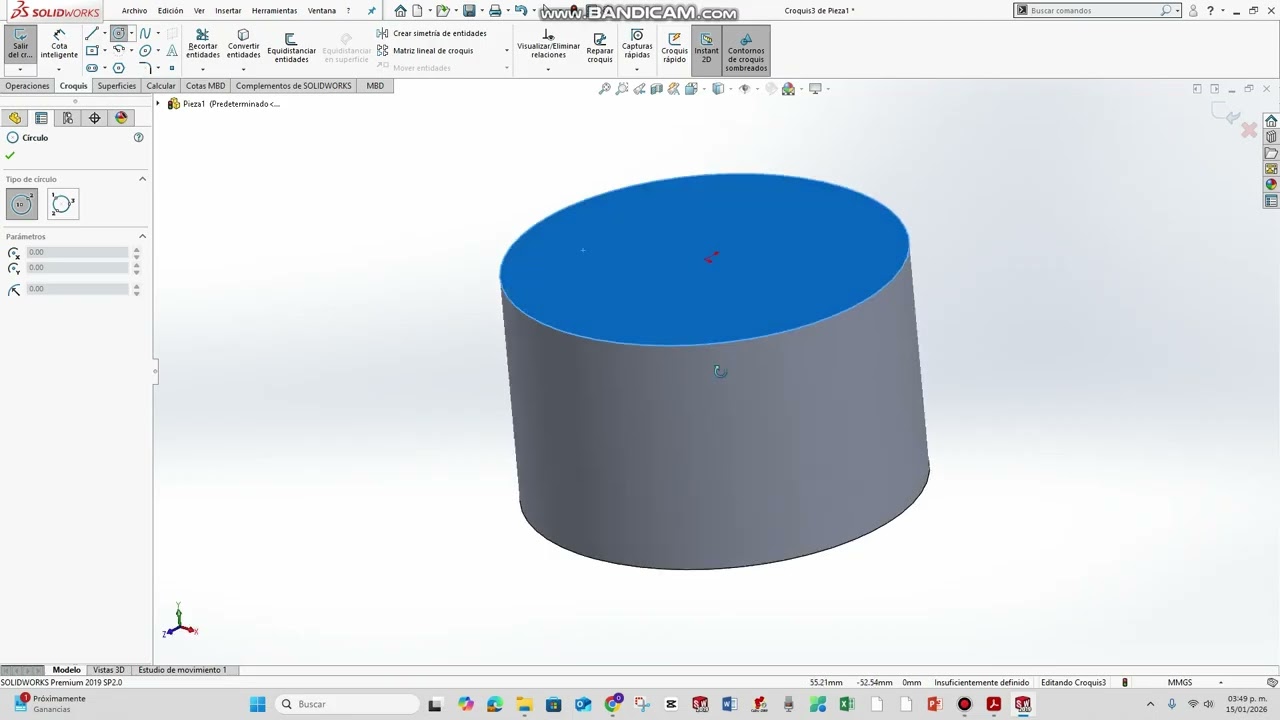Select the Line sketch tool
This screenshot has width=1280, height=720.
coord(91,33)
